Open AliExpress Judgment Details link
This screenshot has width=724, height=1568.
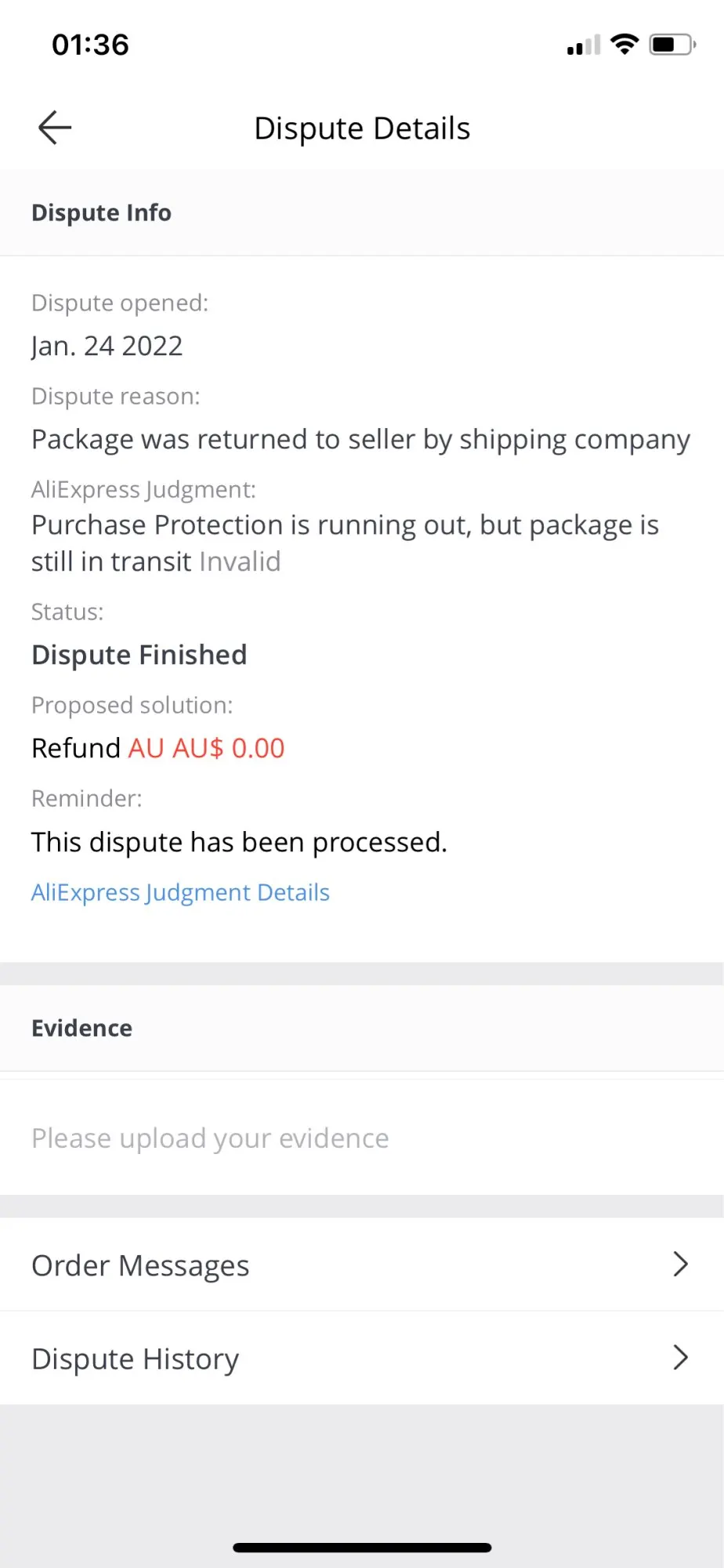coord(180,892)
